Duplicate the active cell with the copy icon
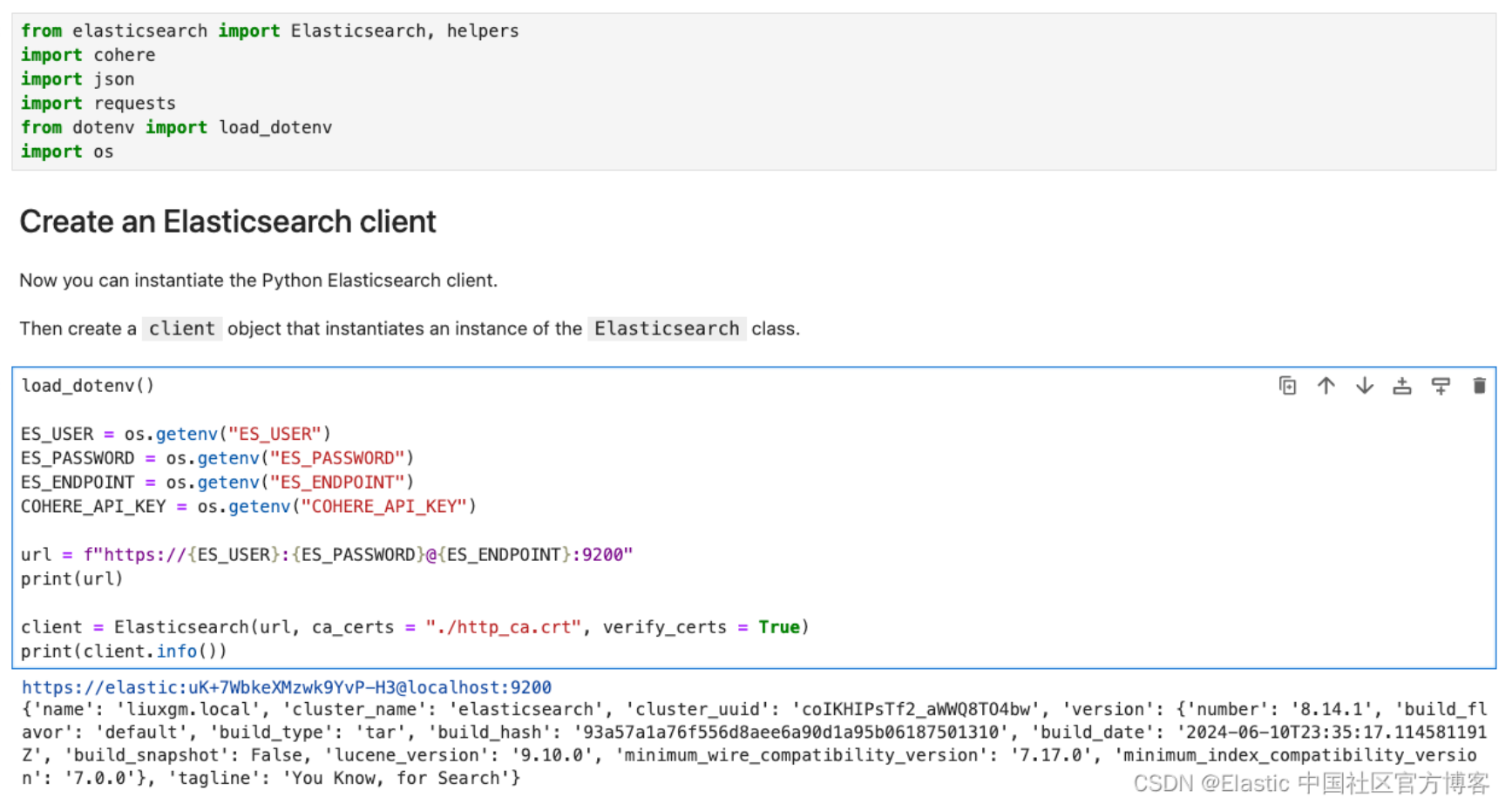The height and width of the screenshot is (804, 1512). pos(1287,386)
